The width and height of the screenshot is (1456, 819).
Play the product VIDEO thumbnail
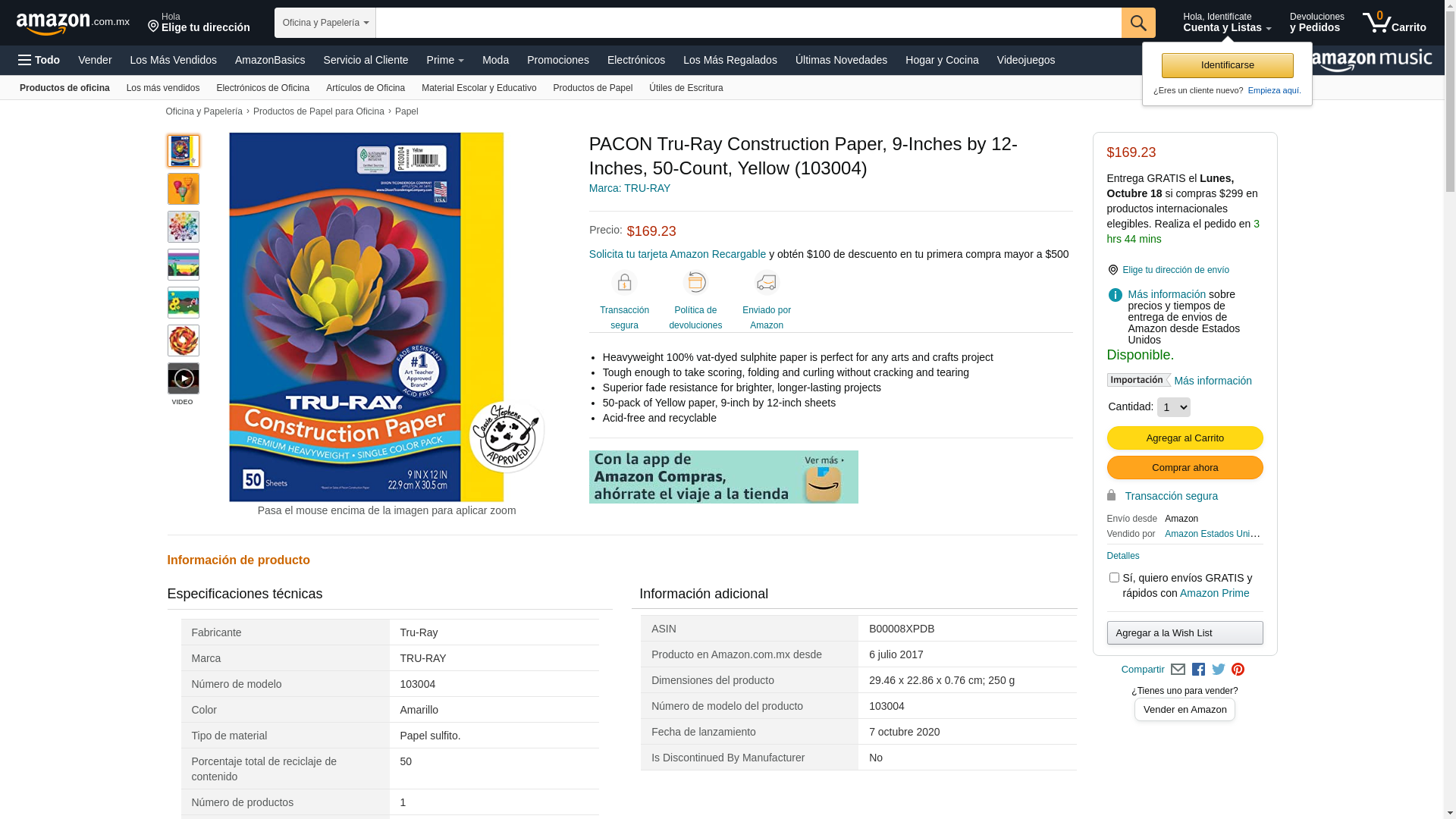[183, 378]
